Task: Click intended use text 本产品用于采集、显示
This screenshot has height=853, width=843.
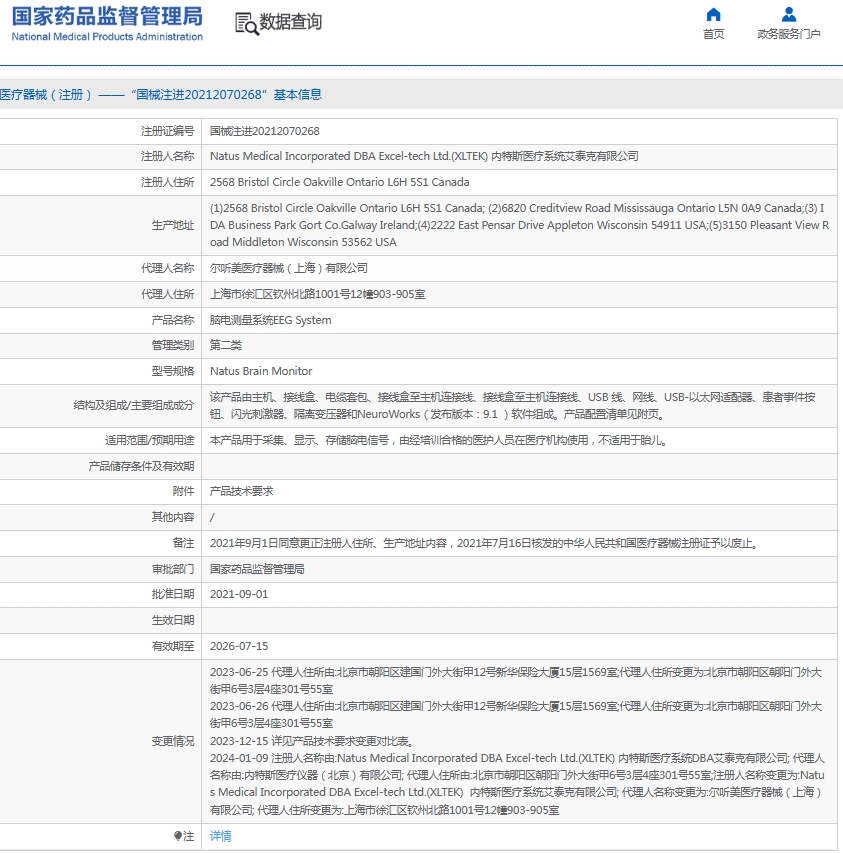Action: [x=438, y=440]
